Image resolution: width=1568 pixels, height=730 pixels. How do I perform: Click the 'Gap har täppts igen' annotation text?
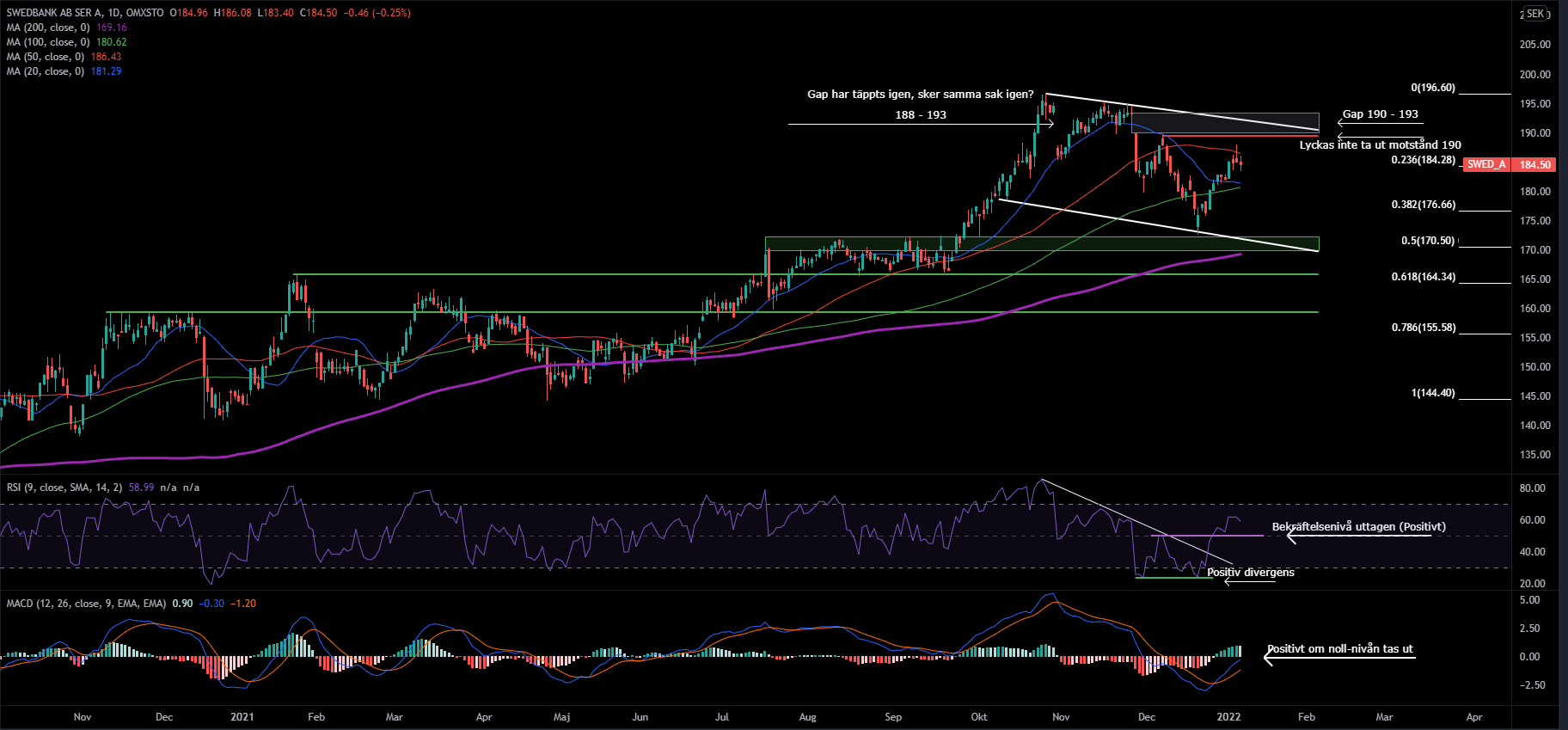920,95
